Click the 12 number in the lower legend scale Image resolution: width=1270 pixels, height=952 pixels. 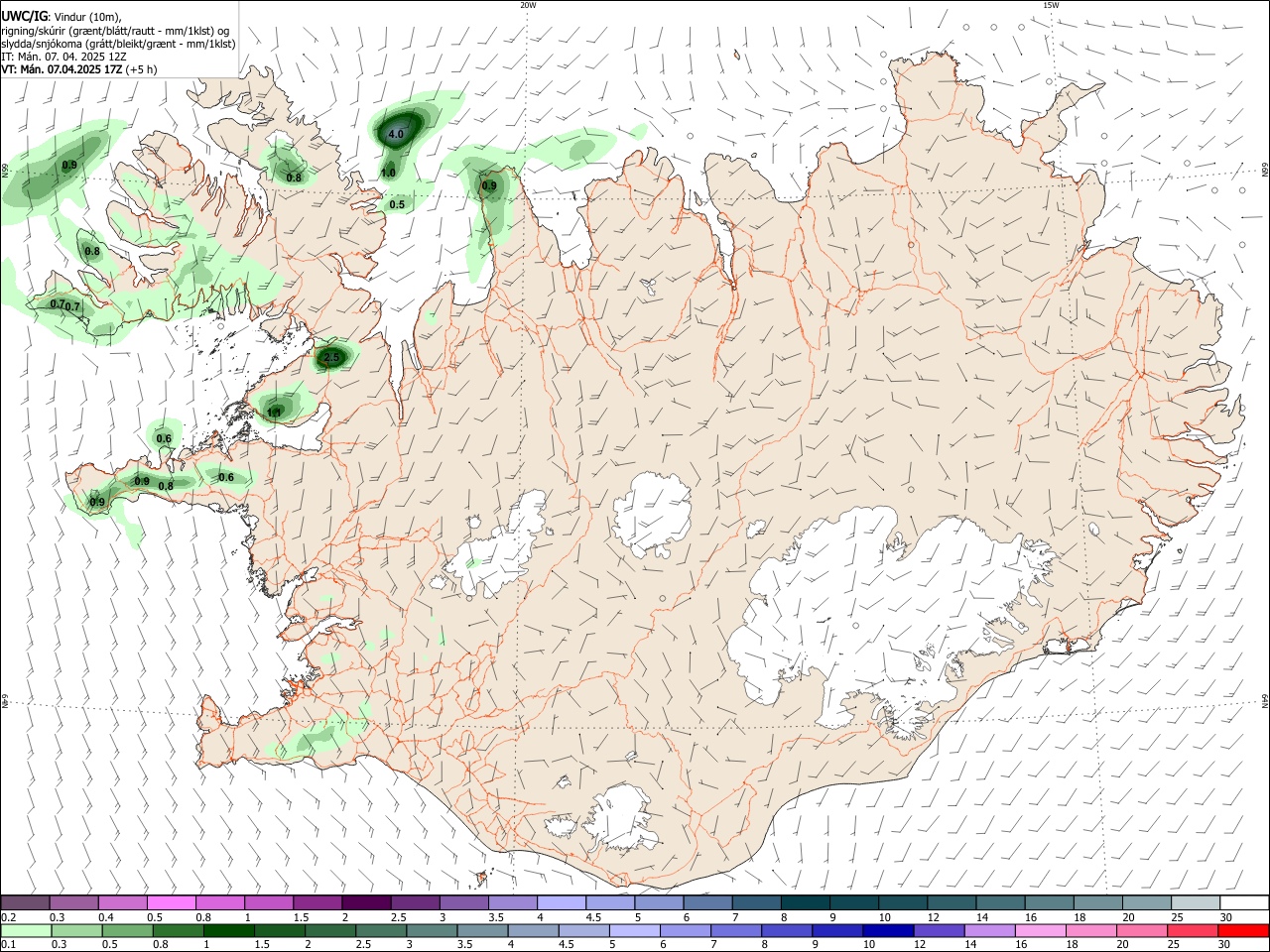pos(920,945)
